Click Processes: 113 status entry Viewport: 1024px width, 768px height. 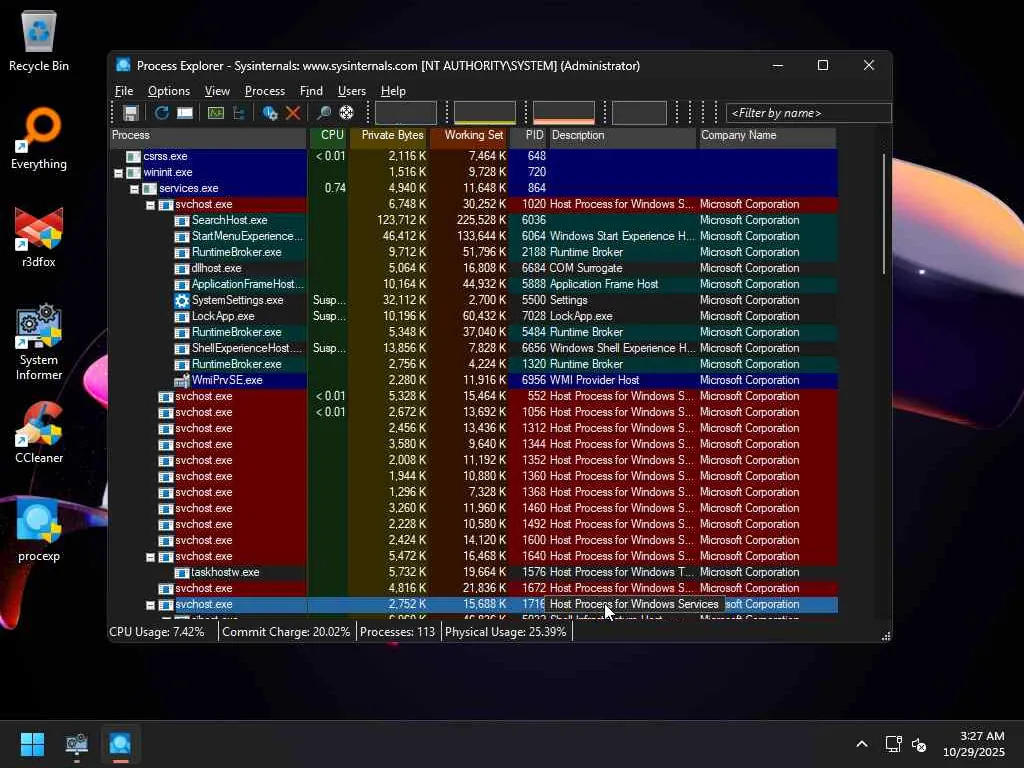tap(397, 632)
